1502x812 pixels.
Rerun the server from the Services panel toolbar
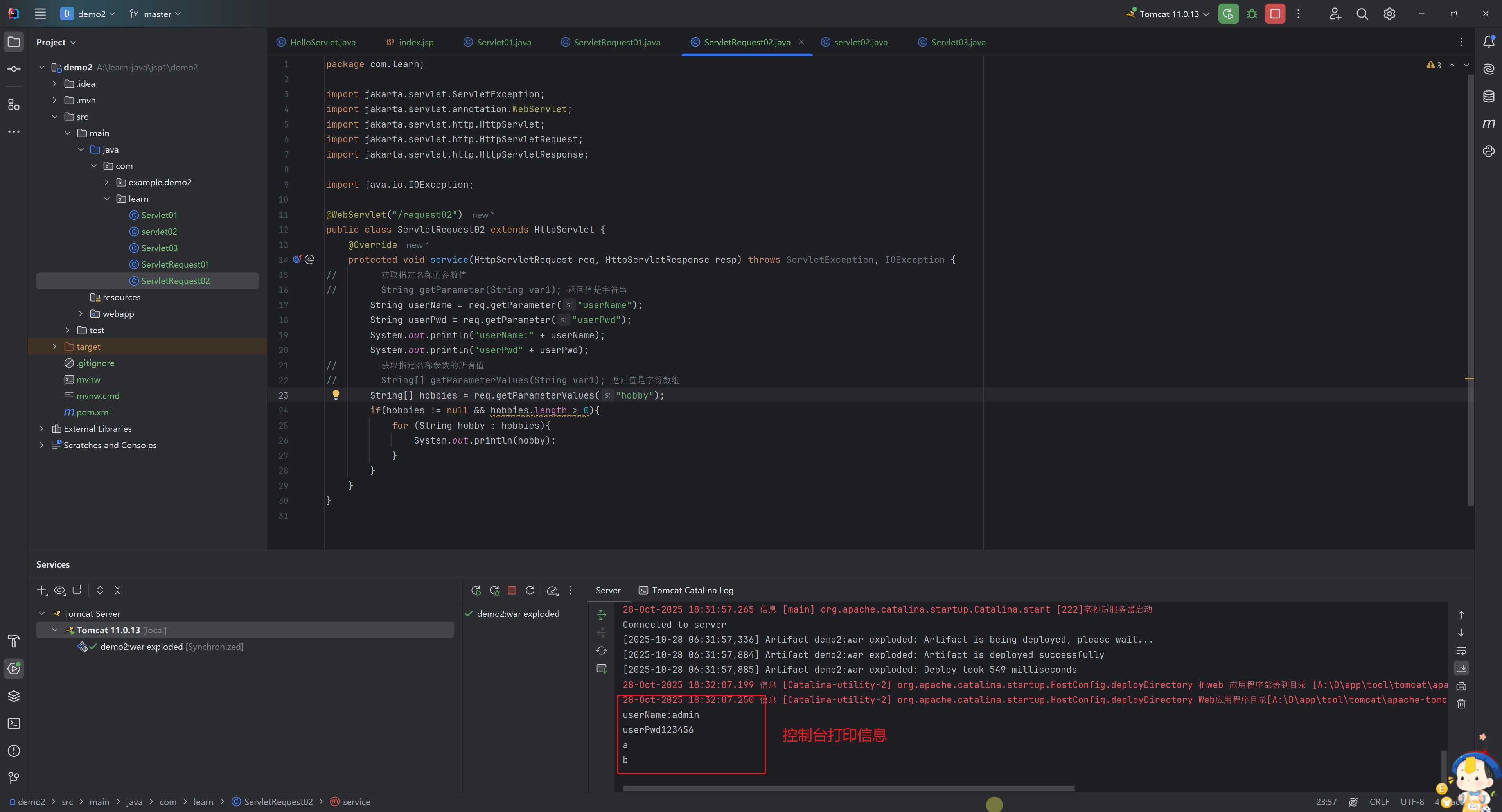[476, 591]
